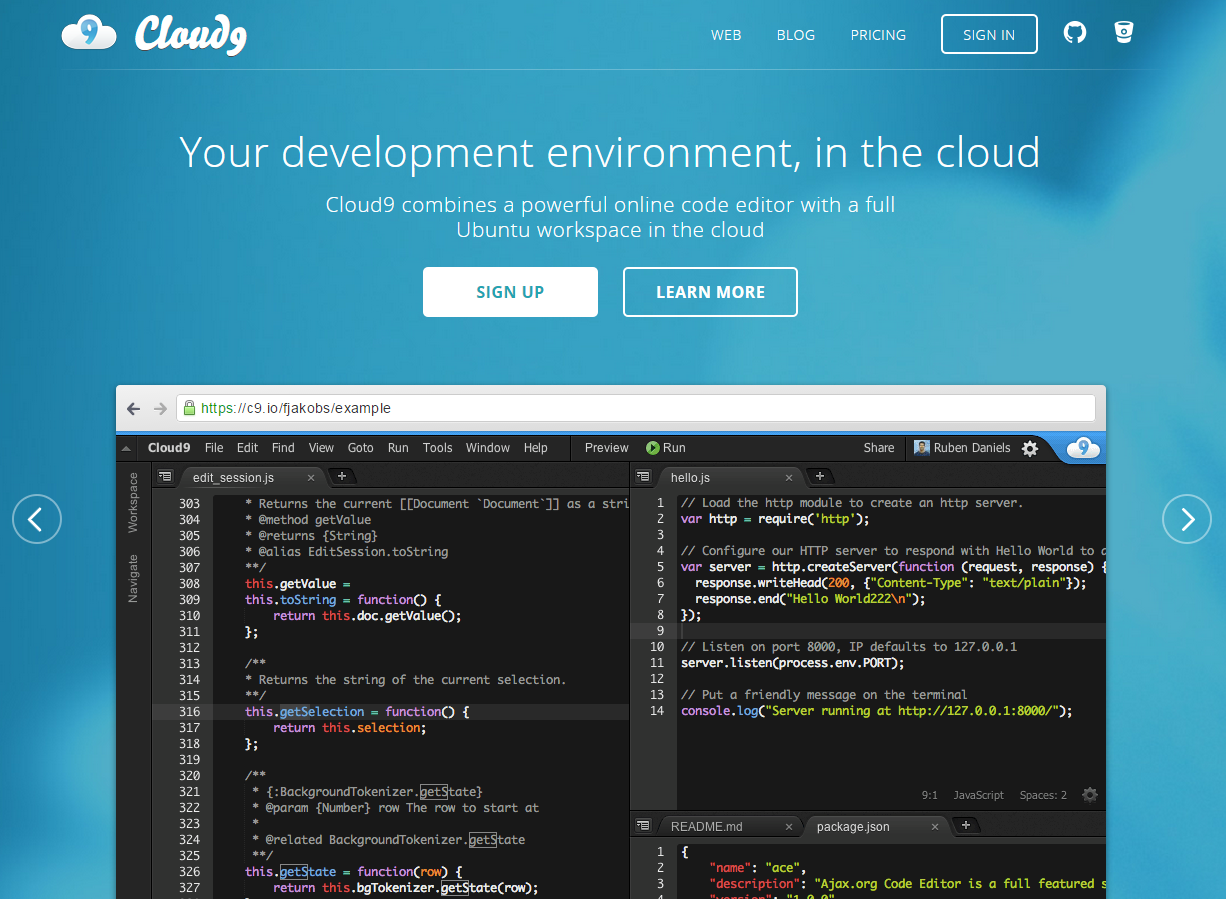Go to next slide arrow

click(x=1187, y=519)
